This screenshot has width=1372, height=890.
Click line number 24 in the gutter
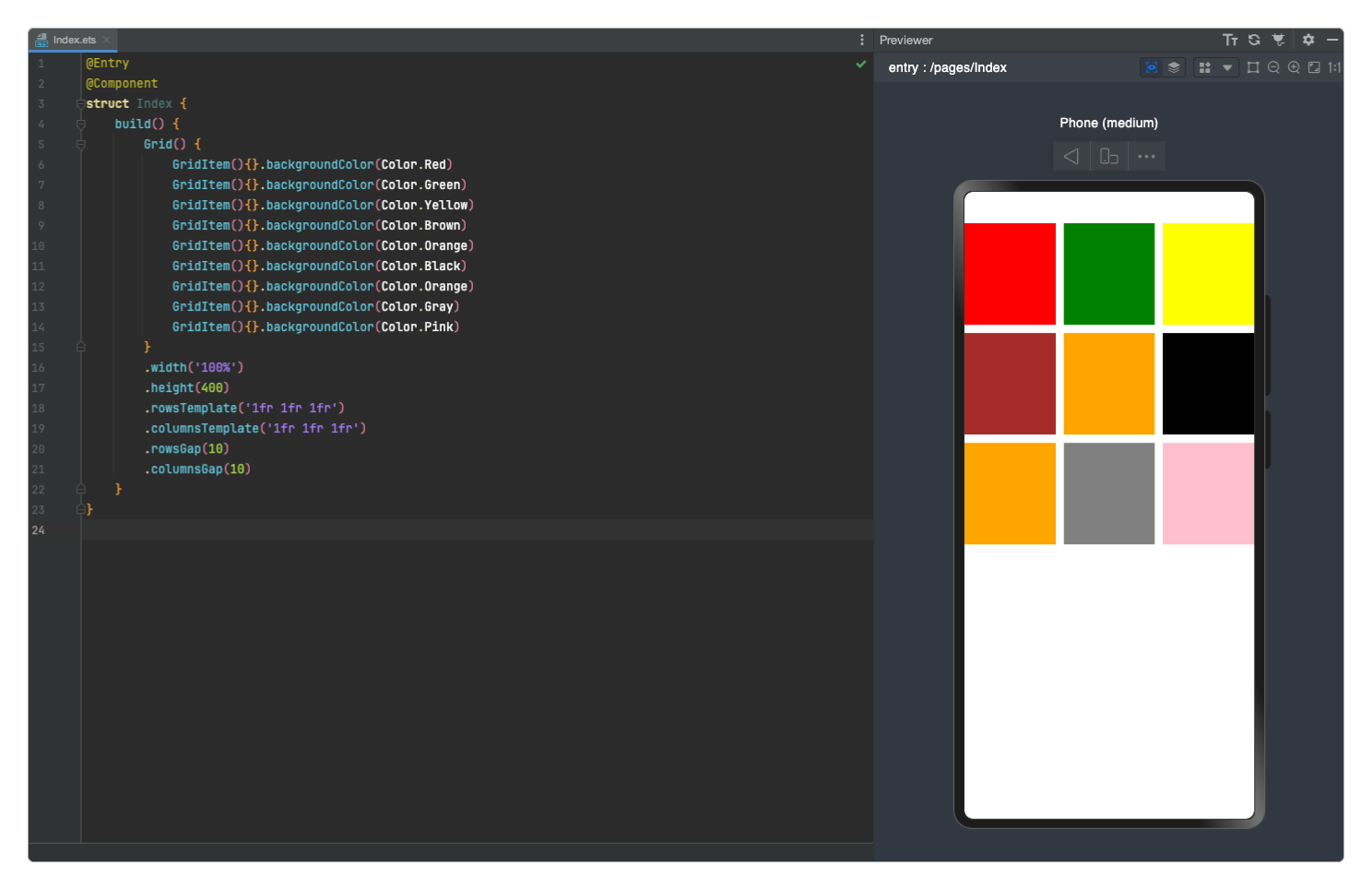(x=38, y=530)
